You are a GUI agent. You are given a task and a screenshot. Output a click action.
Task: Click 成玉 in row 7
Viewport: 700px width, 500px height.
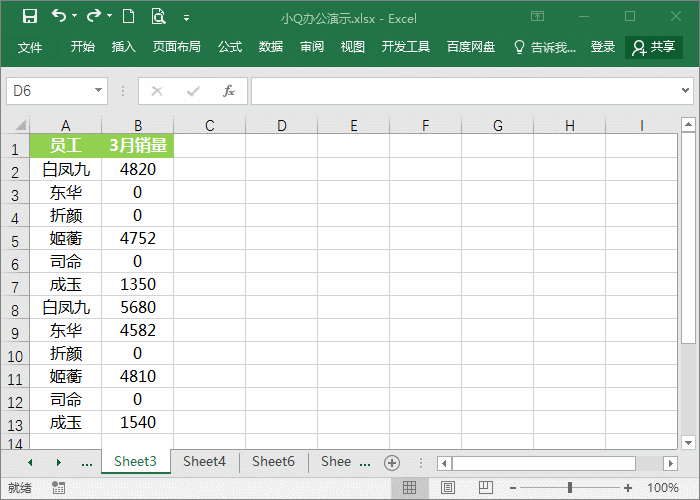(x=66, y=284)
